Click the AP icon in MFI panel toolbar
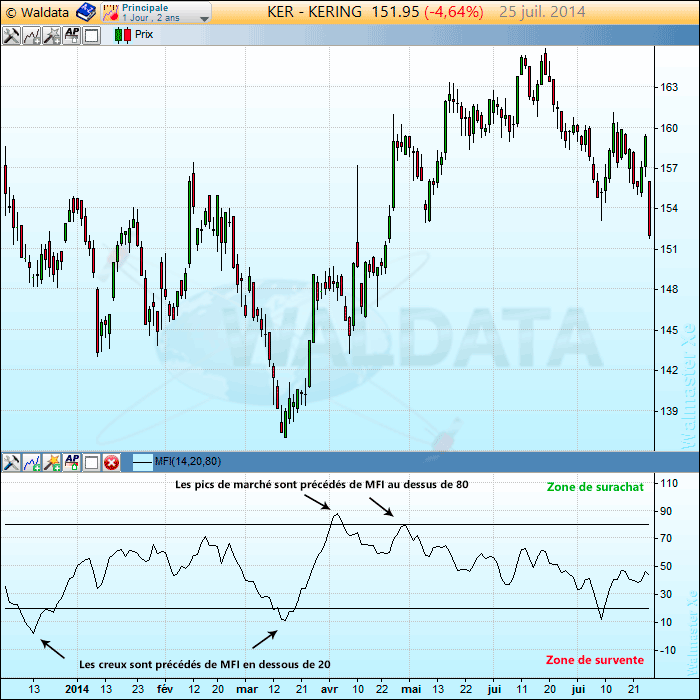Image resolution: width=700 pixels, height=700 pixels. click(71, 462)
